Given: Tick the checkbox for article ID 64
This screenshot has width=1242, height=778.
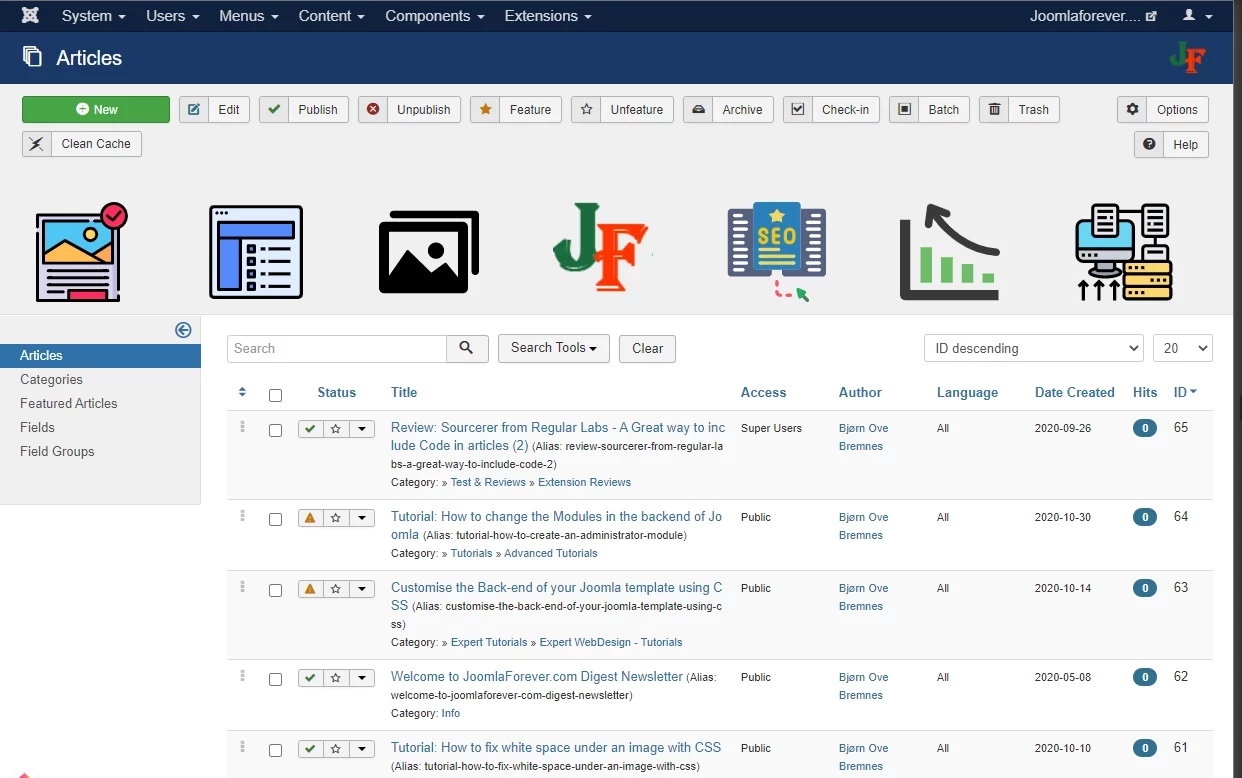Looking at the screenshot, I should tap(275, 520).
